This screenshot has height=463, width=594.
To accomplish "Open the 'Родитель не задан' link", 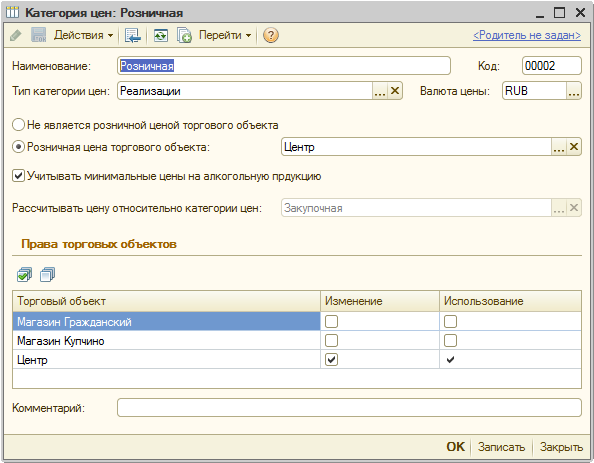I will point(527,35).
